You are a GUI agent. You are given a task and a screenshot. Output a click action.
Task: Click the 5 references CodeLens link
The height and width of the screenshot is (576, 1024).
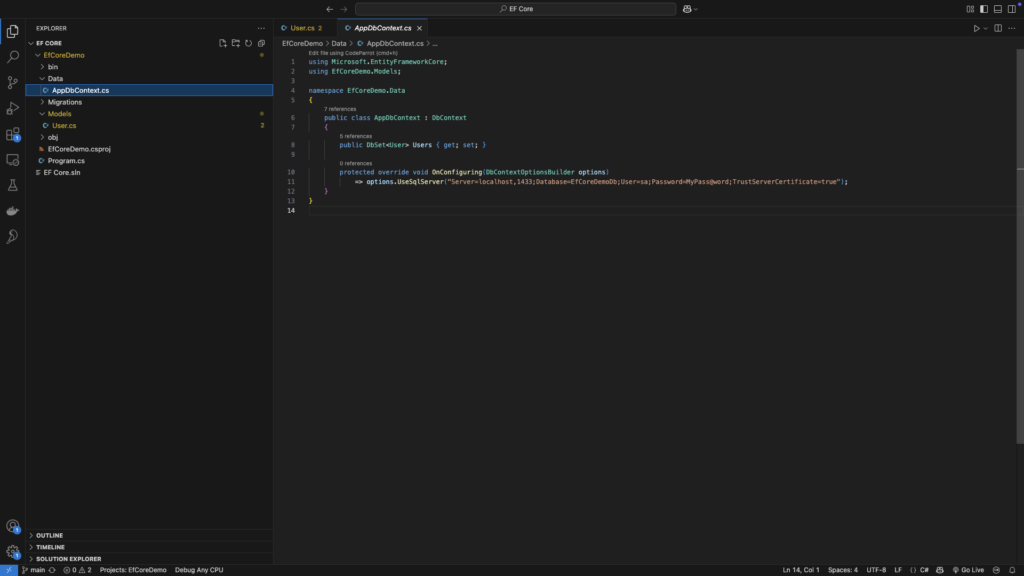tap(355, 136)
